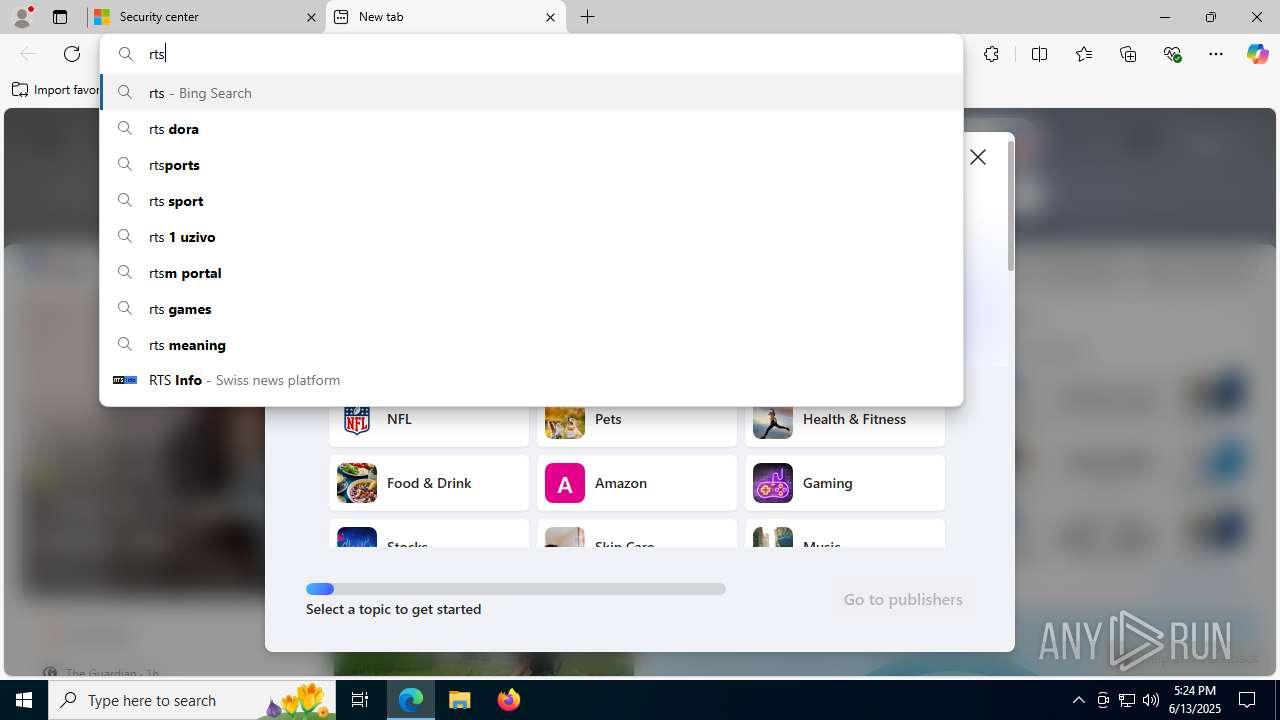Open RTS Info Swiss news platform suggestion

531,380
